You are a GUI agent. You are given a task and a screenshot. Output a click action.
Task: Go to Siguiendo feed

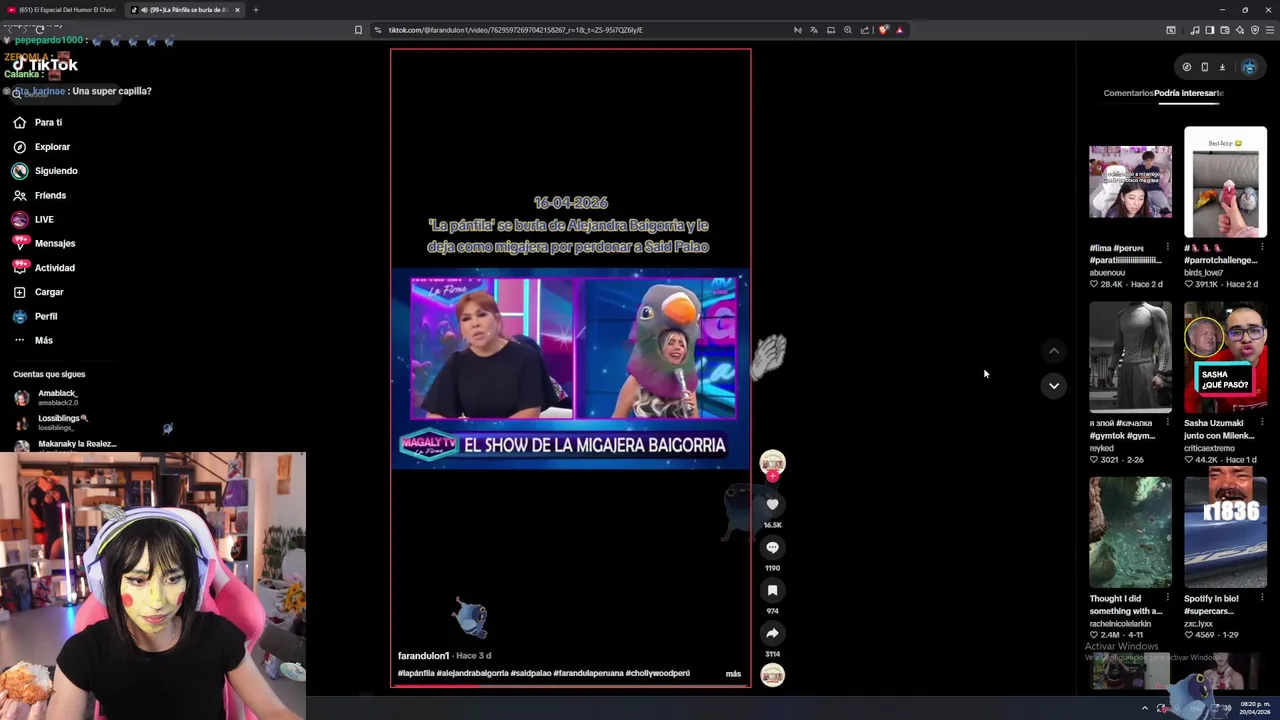(45, 171)
